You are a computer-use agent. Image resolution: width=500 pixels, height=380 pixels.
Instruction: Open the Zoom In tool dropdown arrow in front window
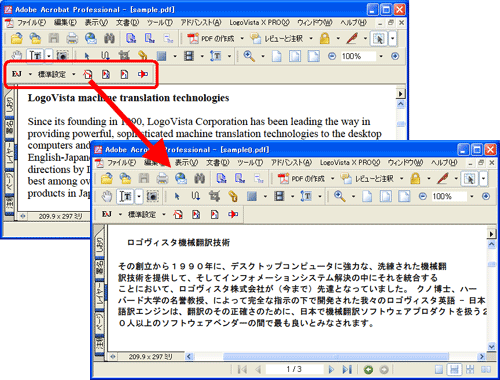pos(353,196)
